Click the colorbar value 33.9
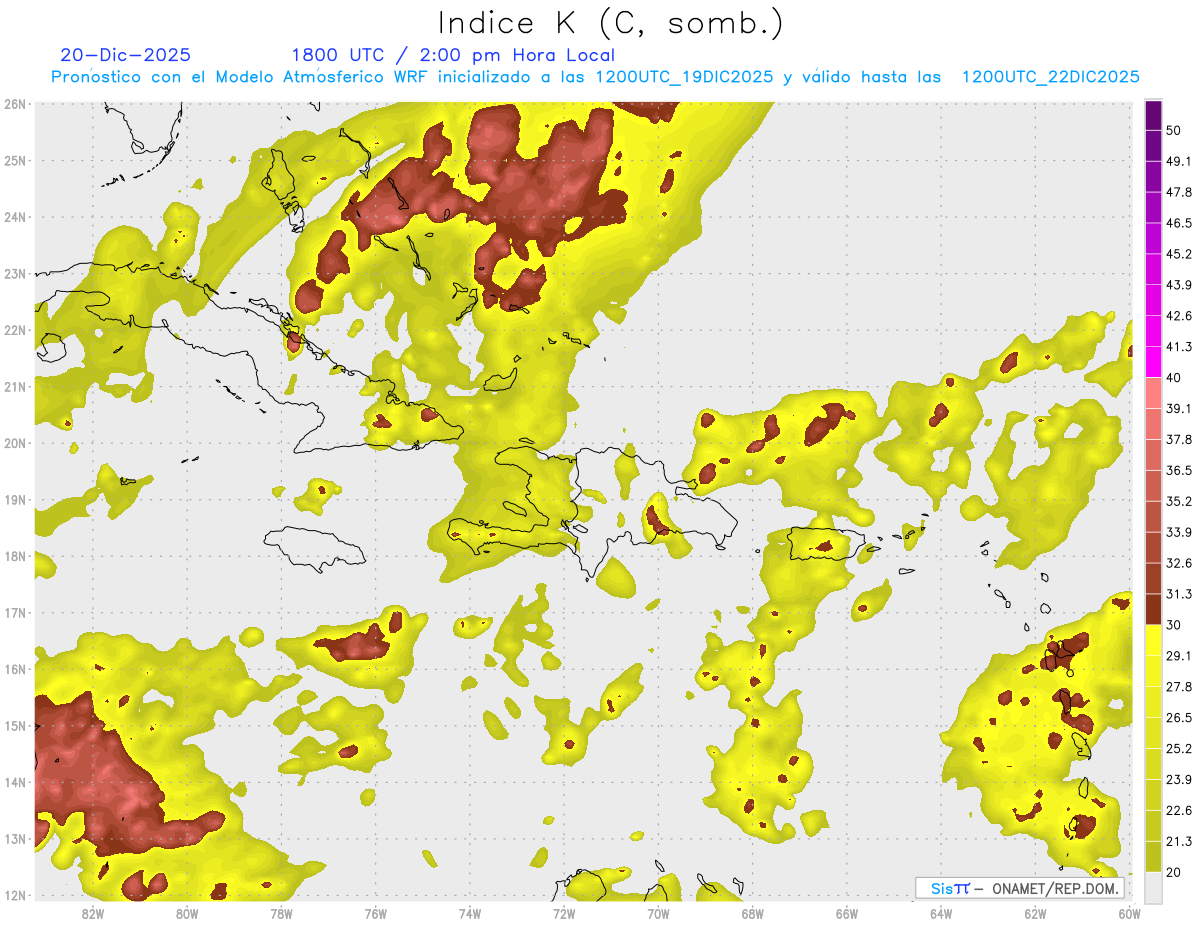1200x927 pixels. pyautogui.click(x=1178, y=532)
